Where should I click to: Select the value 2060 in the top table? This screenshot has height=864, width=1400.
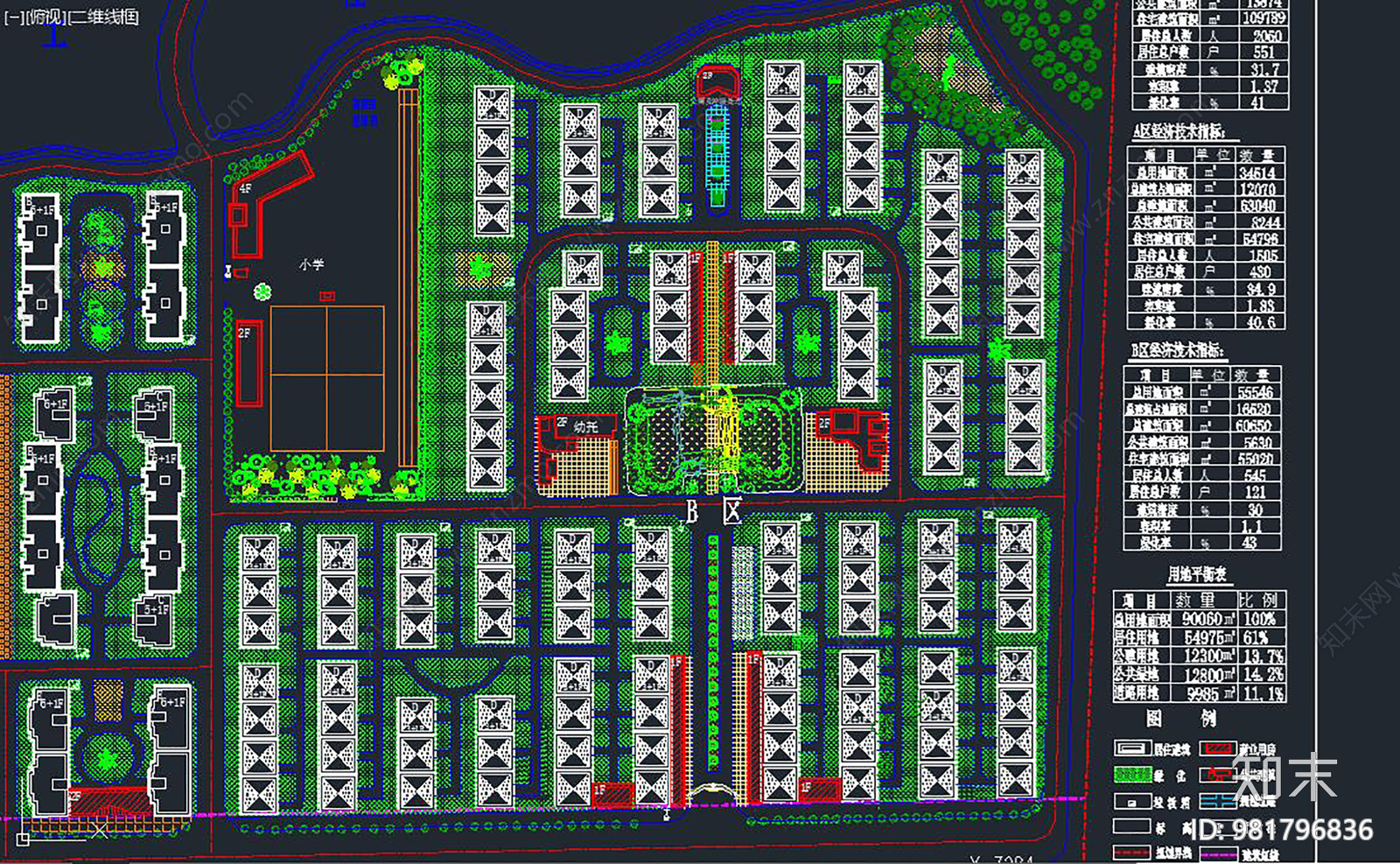pos(1266,36)
